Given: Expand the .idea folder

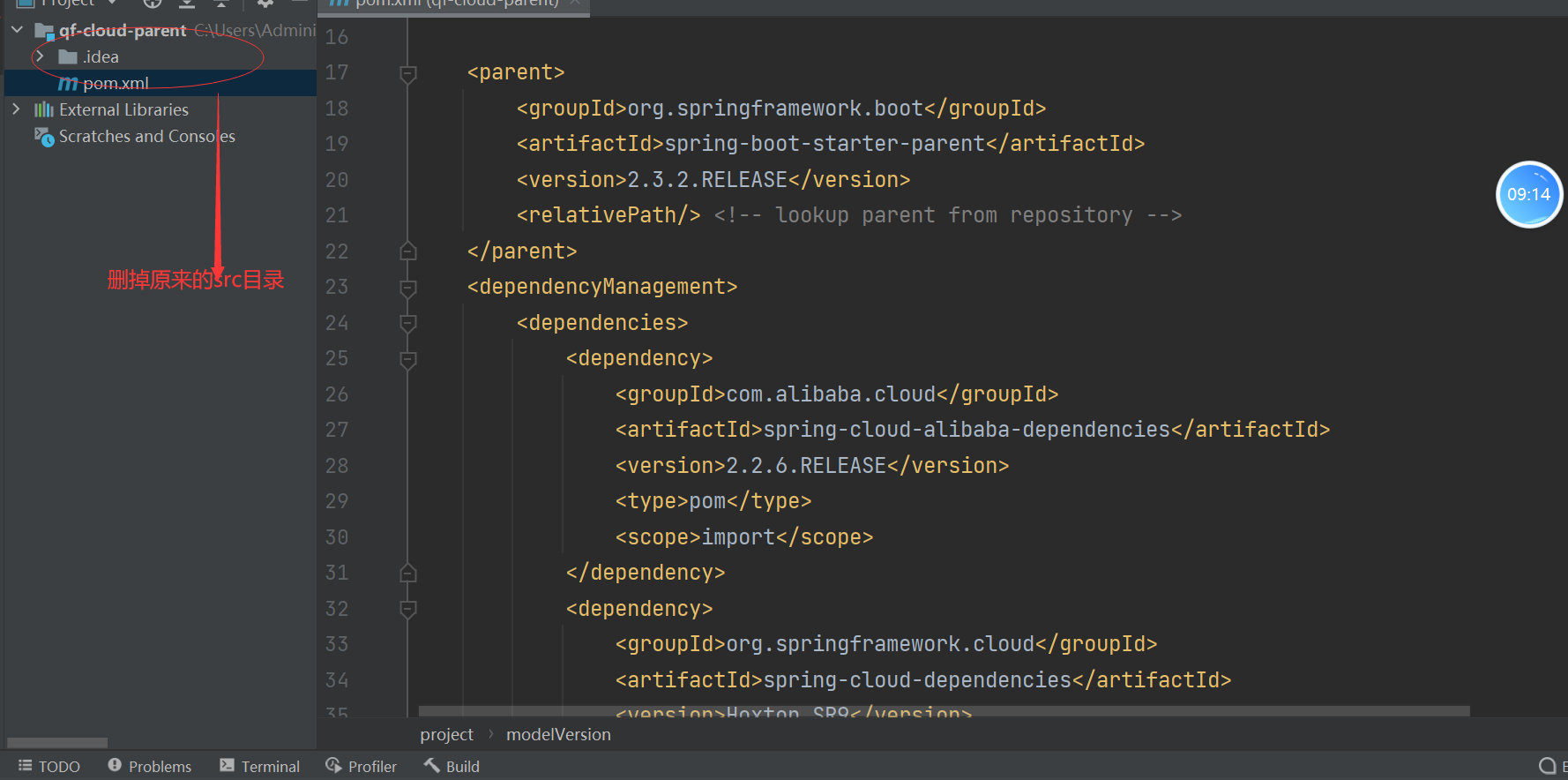Looking at the screenshot, I should pos(40,56).
